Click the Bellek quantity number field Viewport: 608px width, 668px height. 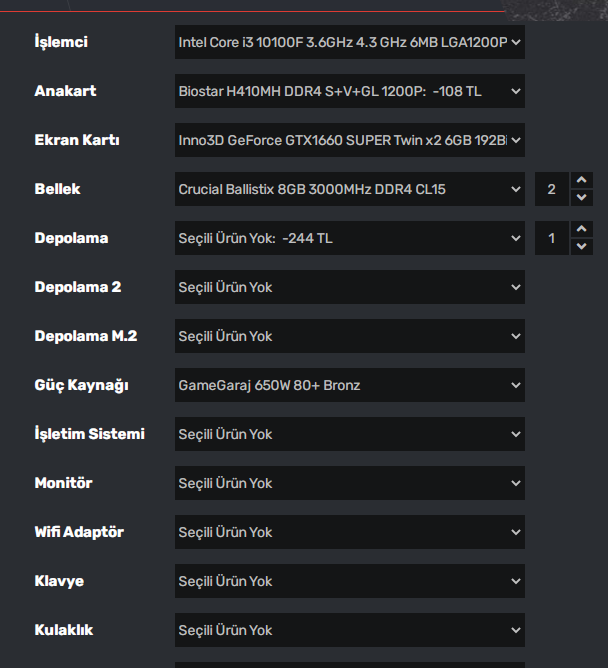coord(551,189)
